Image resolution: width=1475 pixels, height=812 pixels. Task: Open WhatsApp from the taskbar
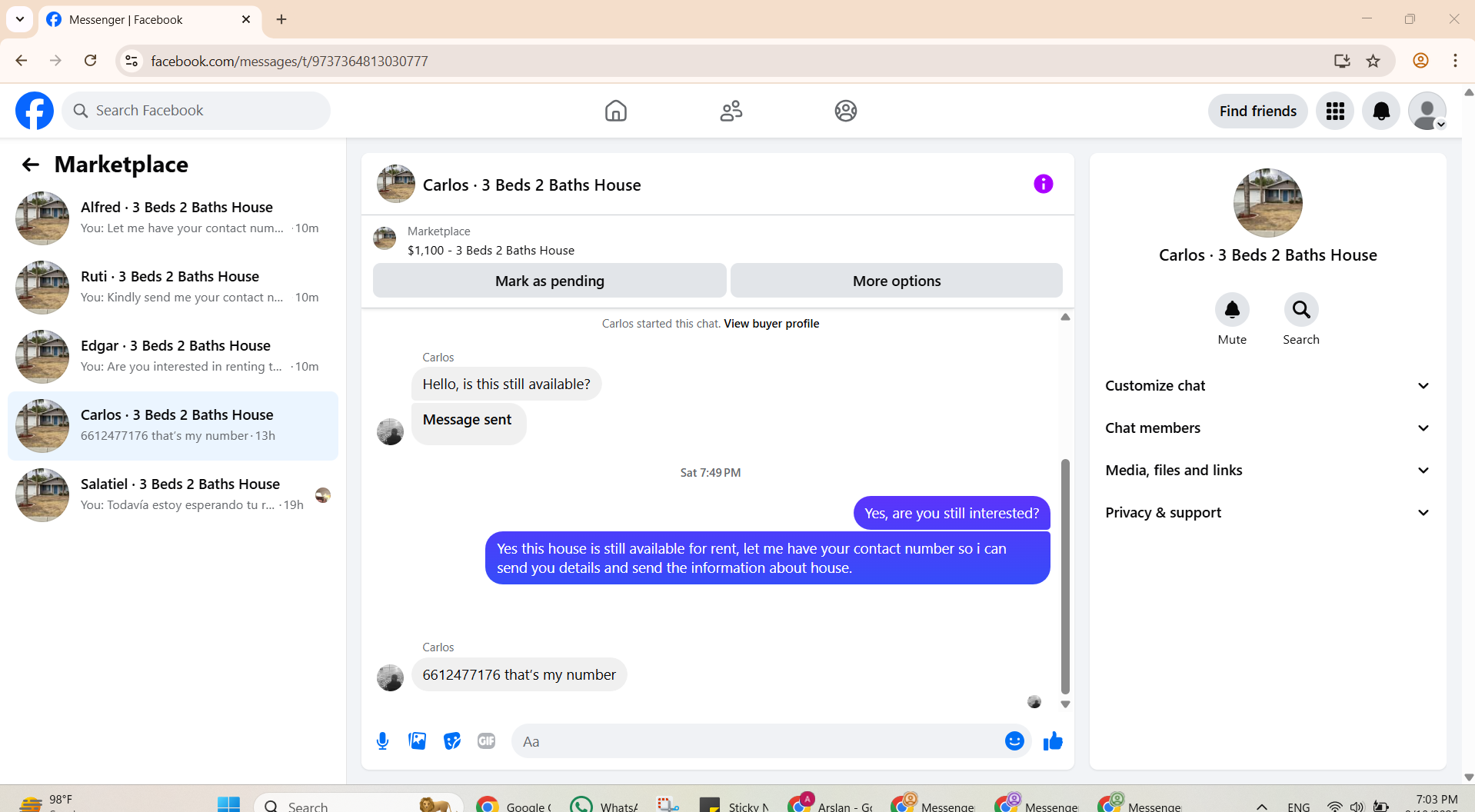tap(605, 805)
